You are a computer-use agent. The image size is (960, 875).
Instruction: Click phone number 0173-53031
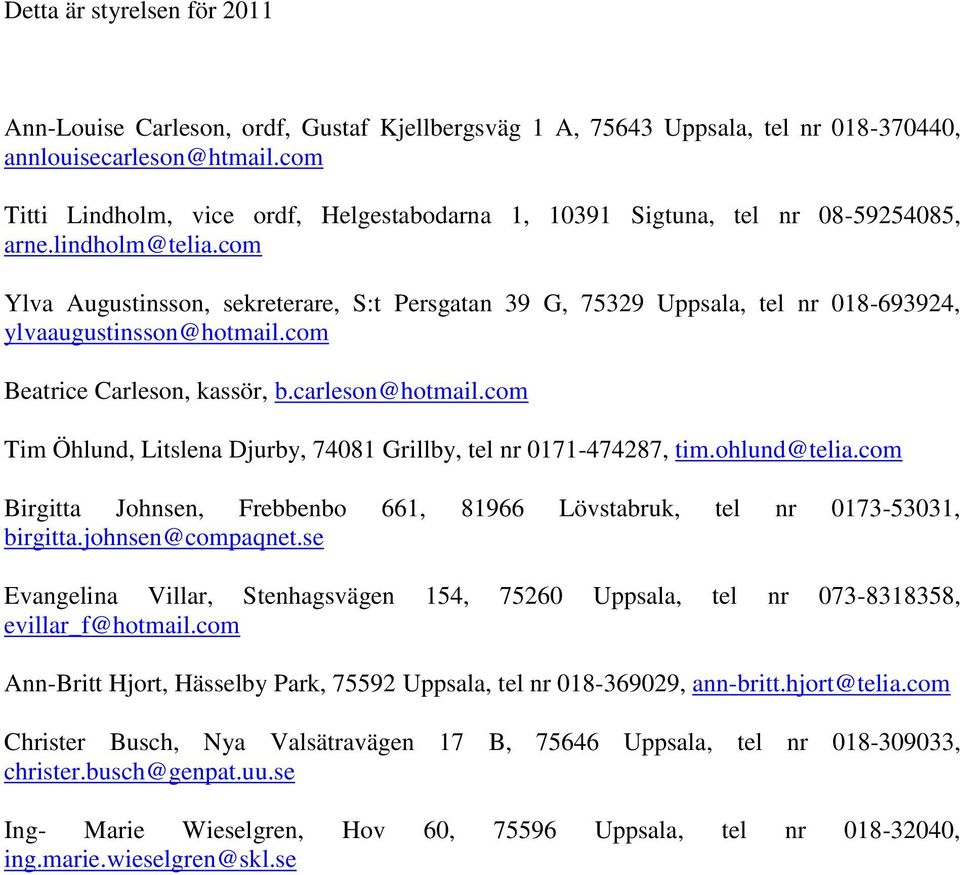pos(895,509)
